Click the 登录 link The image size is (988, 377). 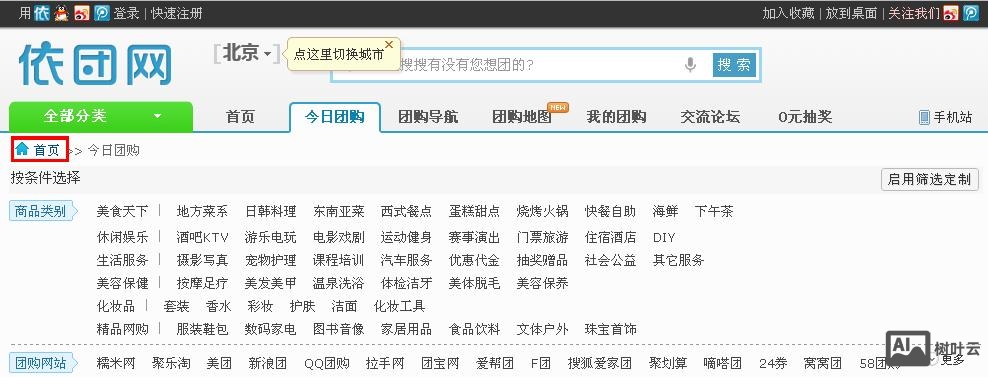click(x=127, y=13)
